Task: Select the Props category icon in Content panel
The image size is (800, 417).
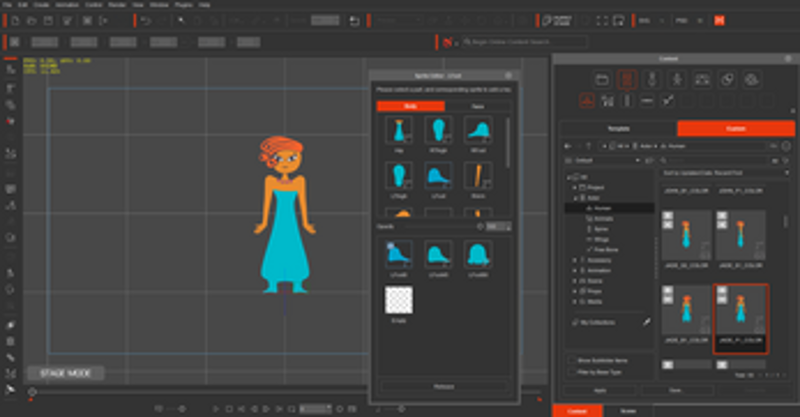Action: click(727, 80)
